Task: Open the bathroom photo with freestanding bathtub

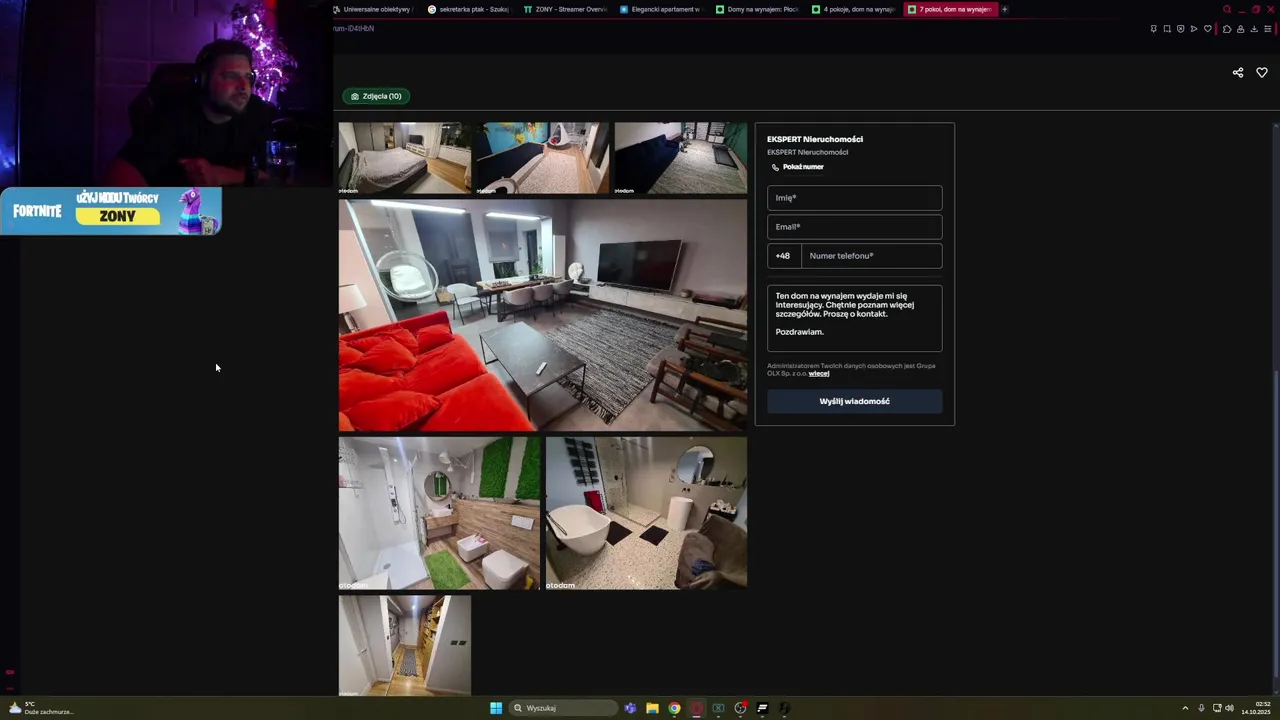Action: coord(646,513)
